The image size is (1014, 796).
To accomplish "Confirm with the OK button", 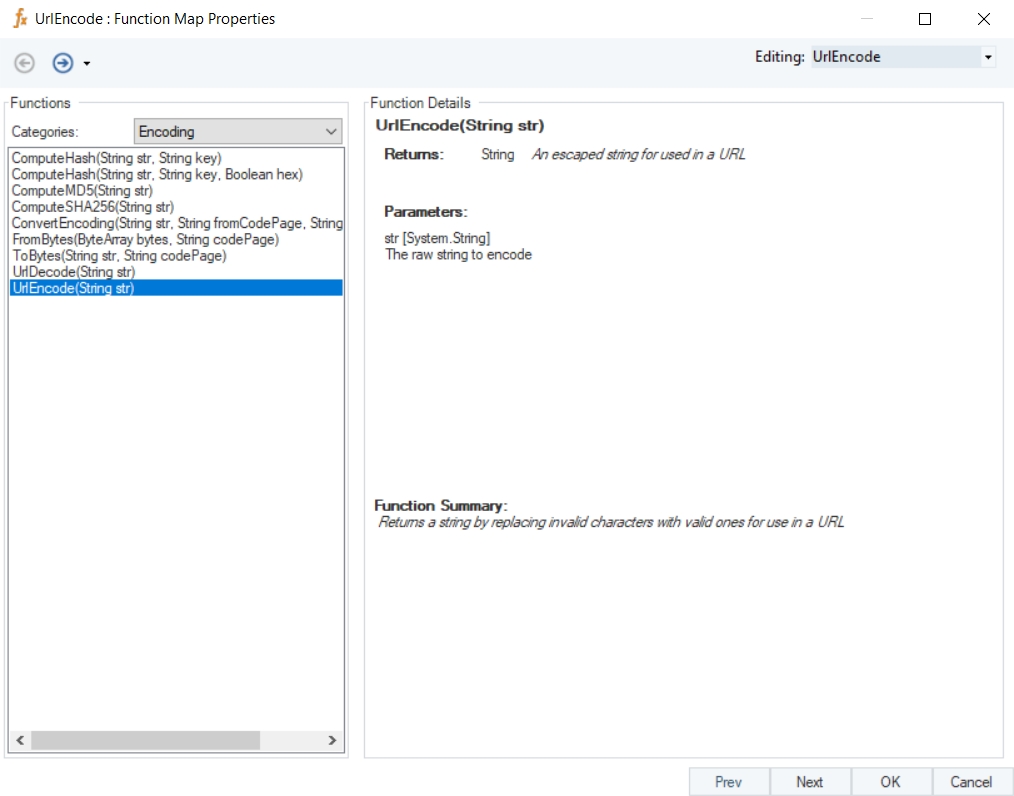I will [x=890, y=782].
